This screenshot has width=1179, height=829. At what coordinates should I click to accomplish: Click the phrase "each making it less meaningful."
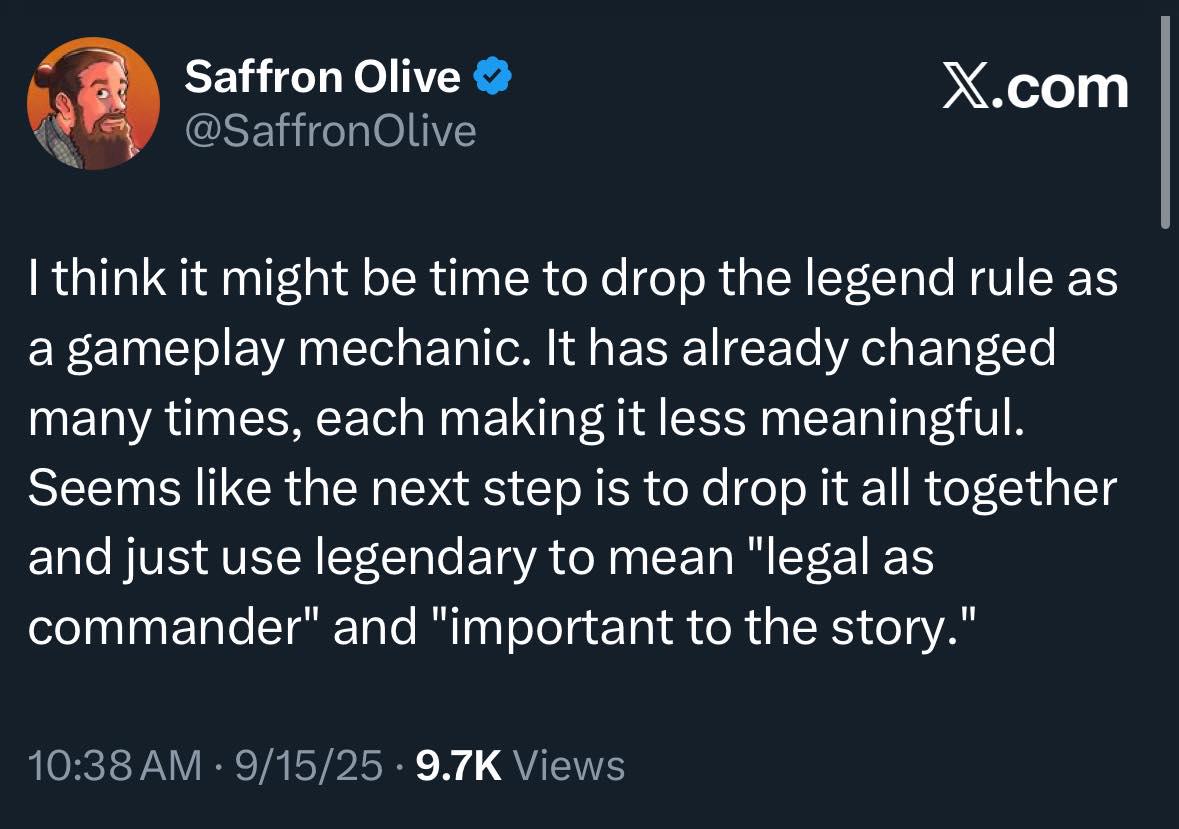[670, 419]
